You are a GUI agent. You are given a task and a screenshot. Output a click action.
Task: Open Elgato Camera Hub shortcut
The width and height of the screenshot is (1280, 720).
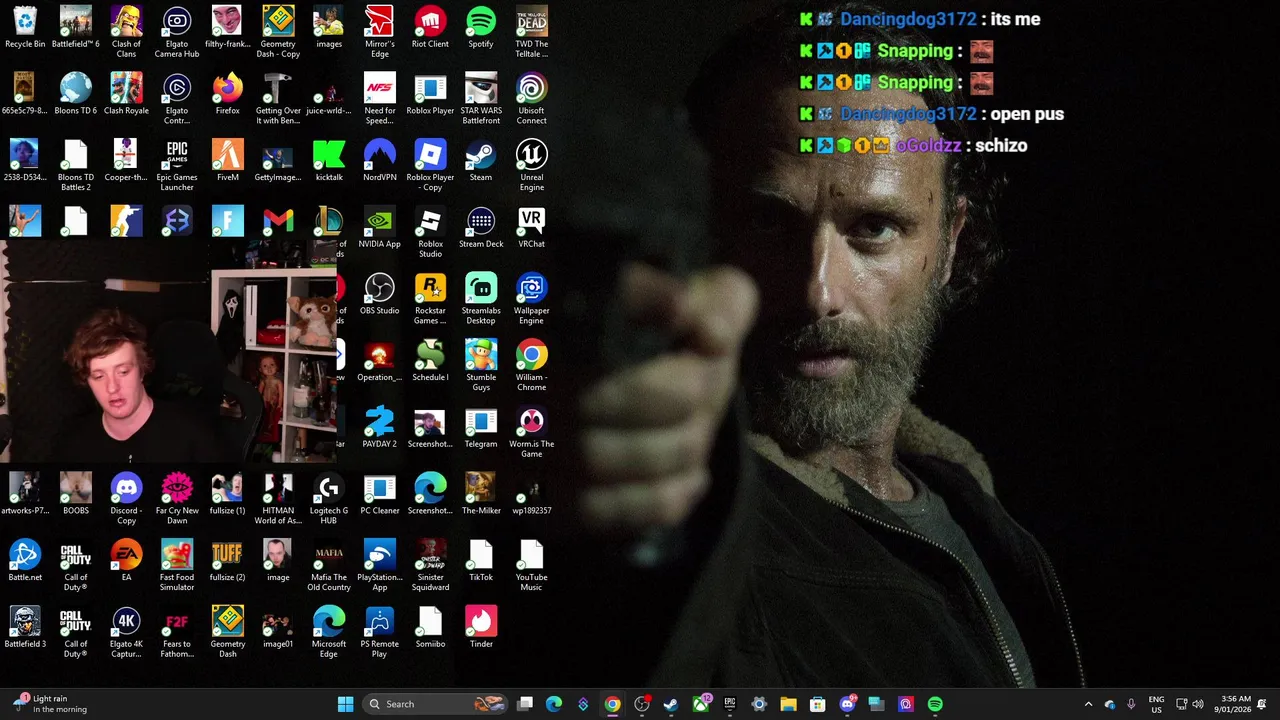tap(177, 32)
